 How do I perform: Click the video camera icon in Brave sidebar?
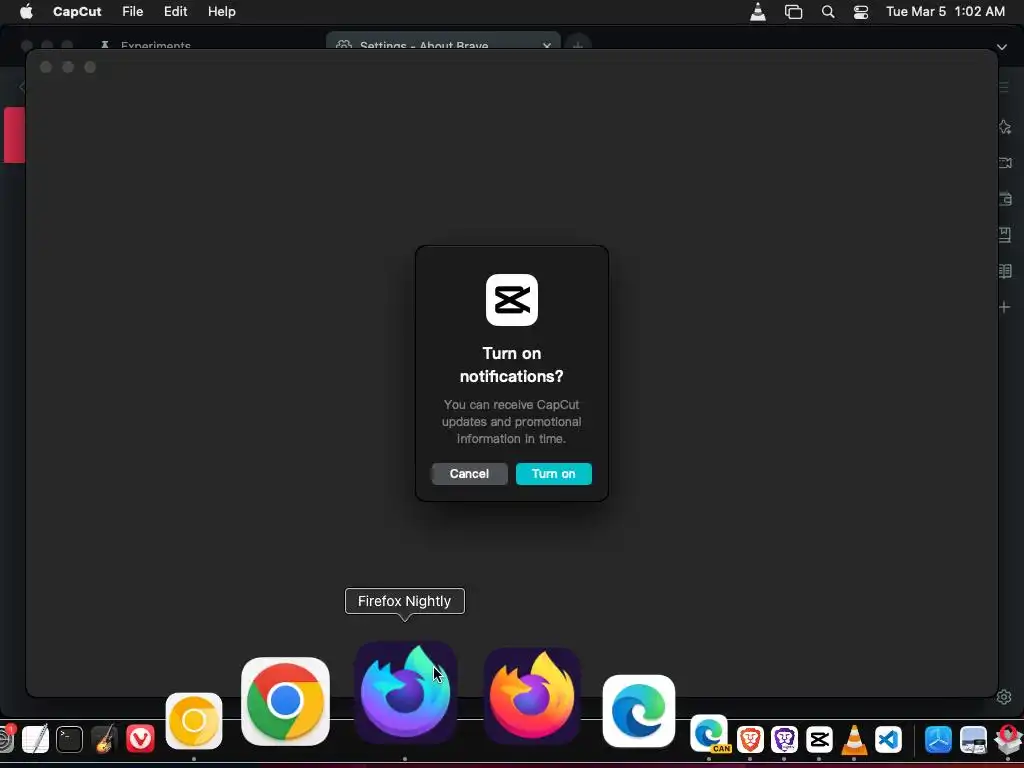pos(1005,163)
